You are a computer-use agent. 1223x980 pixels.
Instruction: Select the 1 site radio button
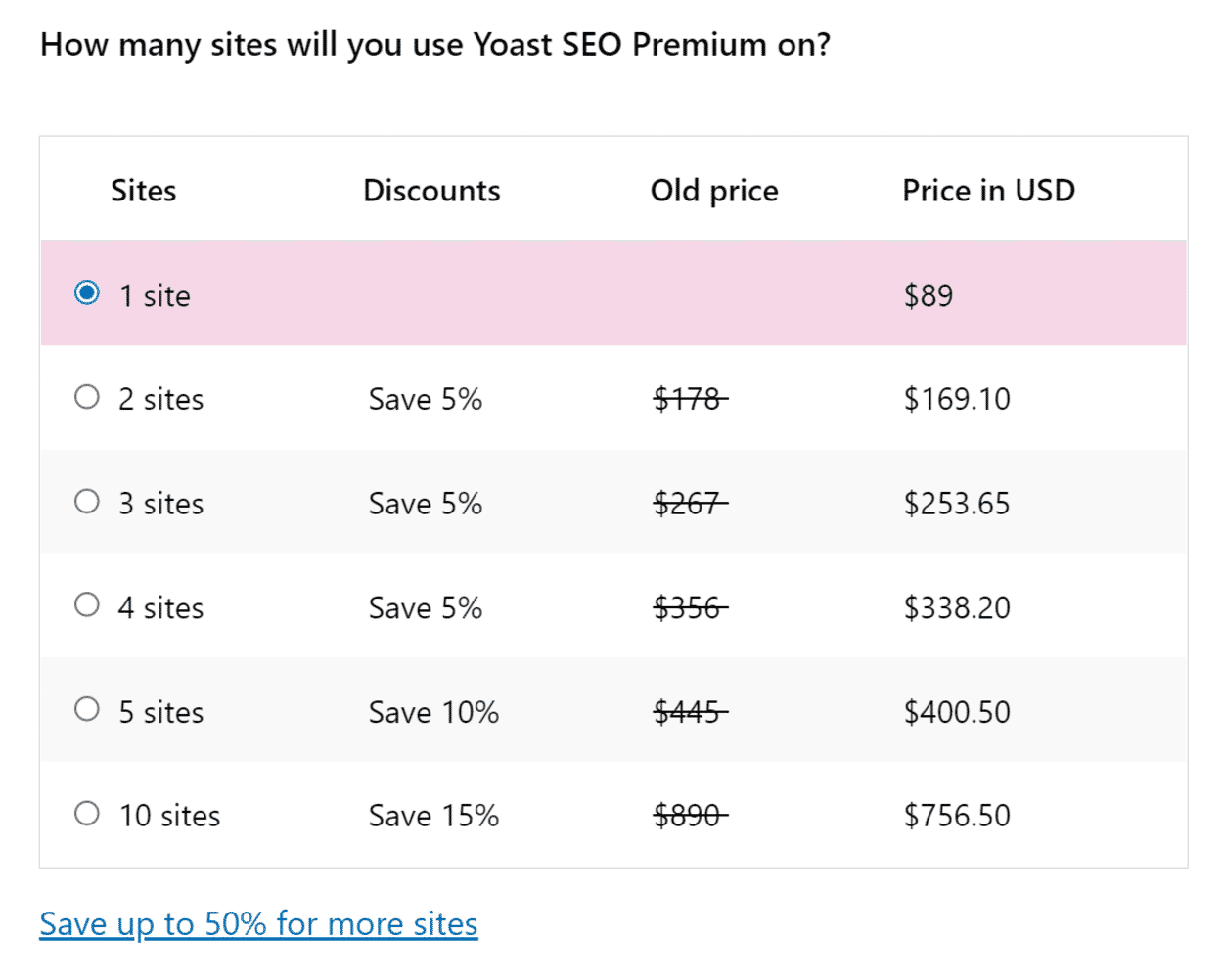pos(87,293)
